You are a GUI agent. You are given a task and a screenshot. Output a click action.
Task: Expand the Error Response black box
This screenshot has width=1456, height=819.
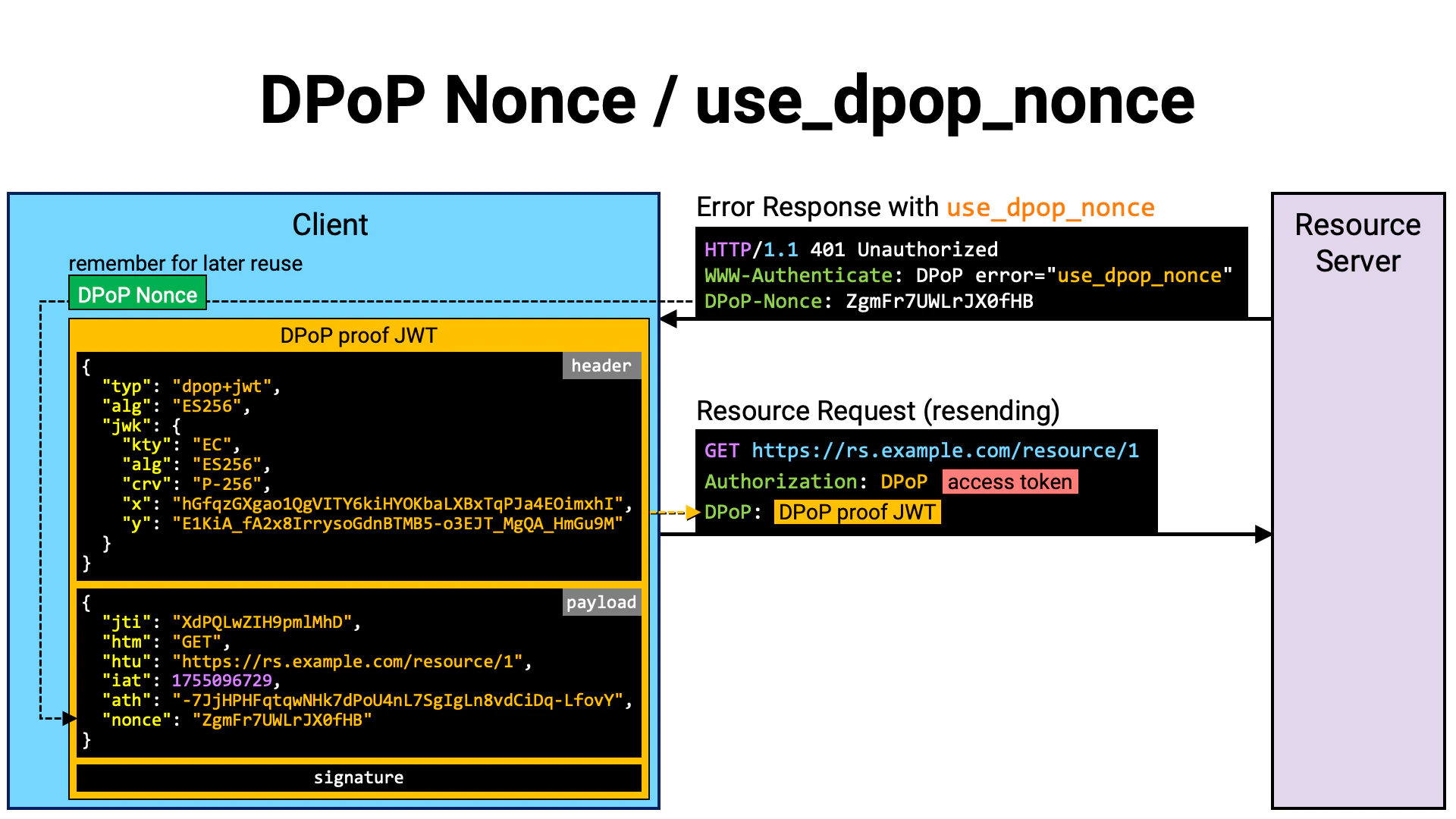tap(971, 275)
